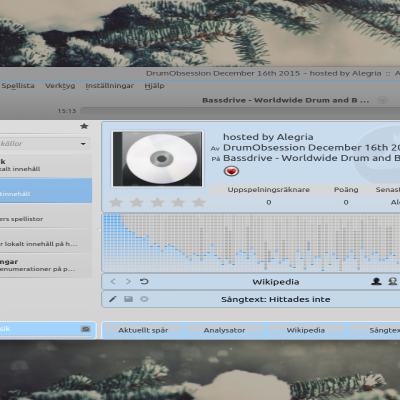Switch to the Sångtext applet tab

pos(375,330)
